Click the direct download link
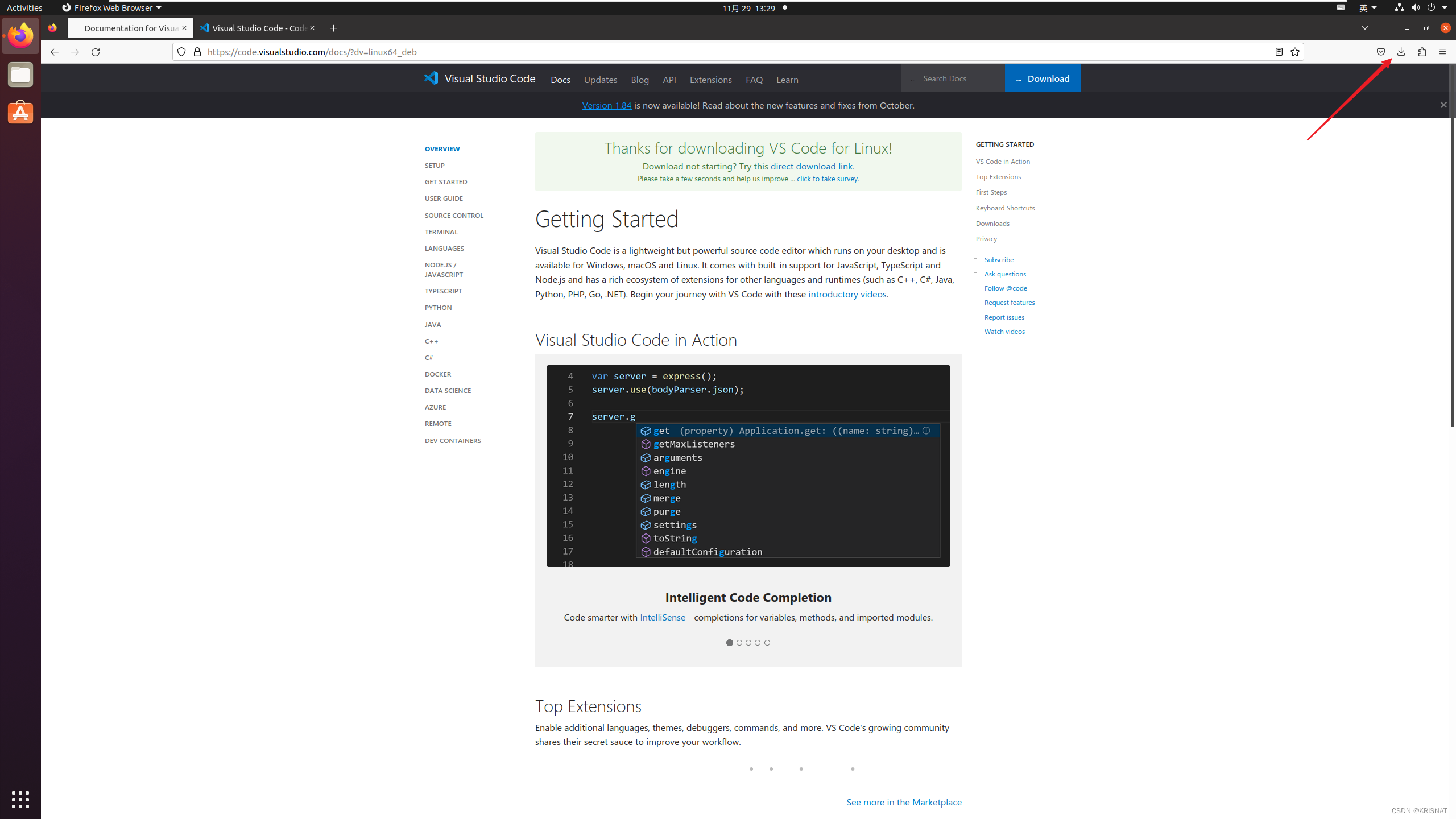Image resolution: width=1456 pixels, height=819 pixels. [x=811, y=166]
